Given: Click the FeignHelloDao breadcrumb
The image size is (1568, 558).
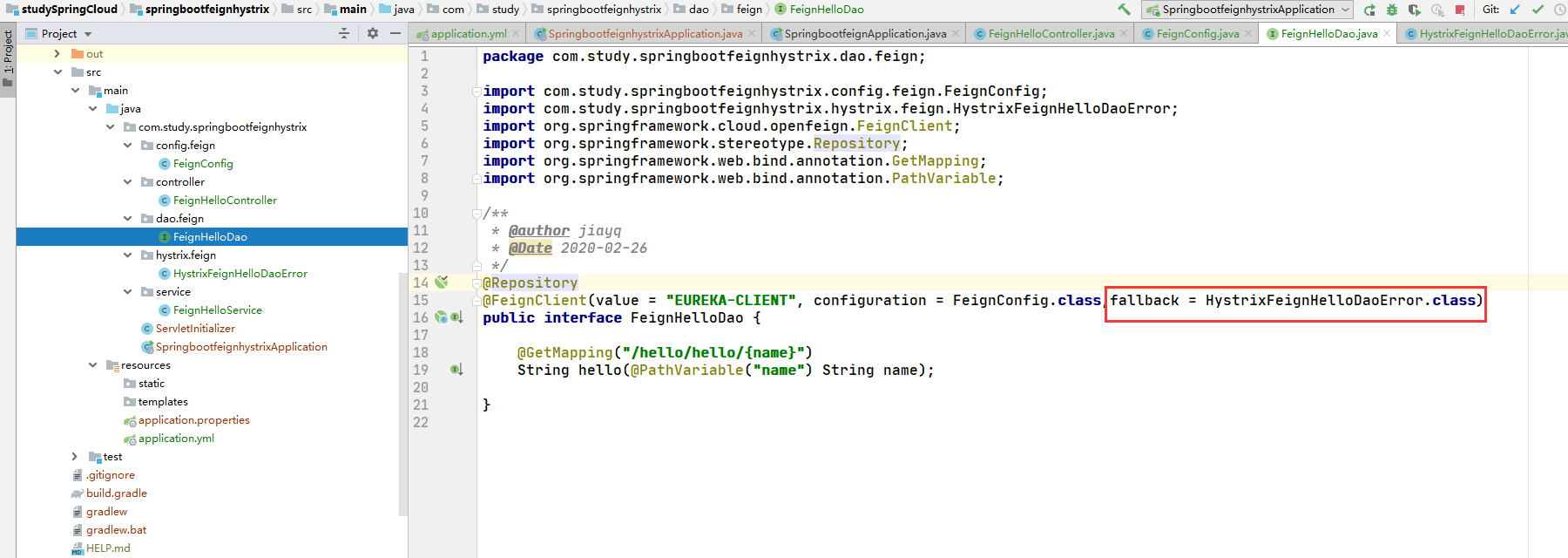Looking at the screenshot, I should pos(820,9).
